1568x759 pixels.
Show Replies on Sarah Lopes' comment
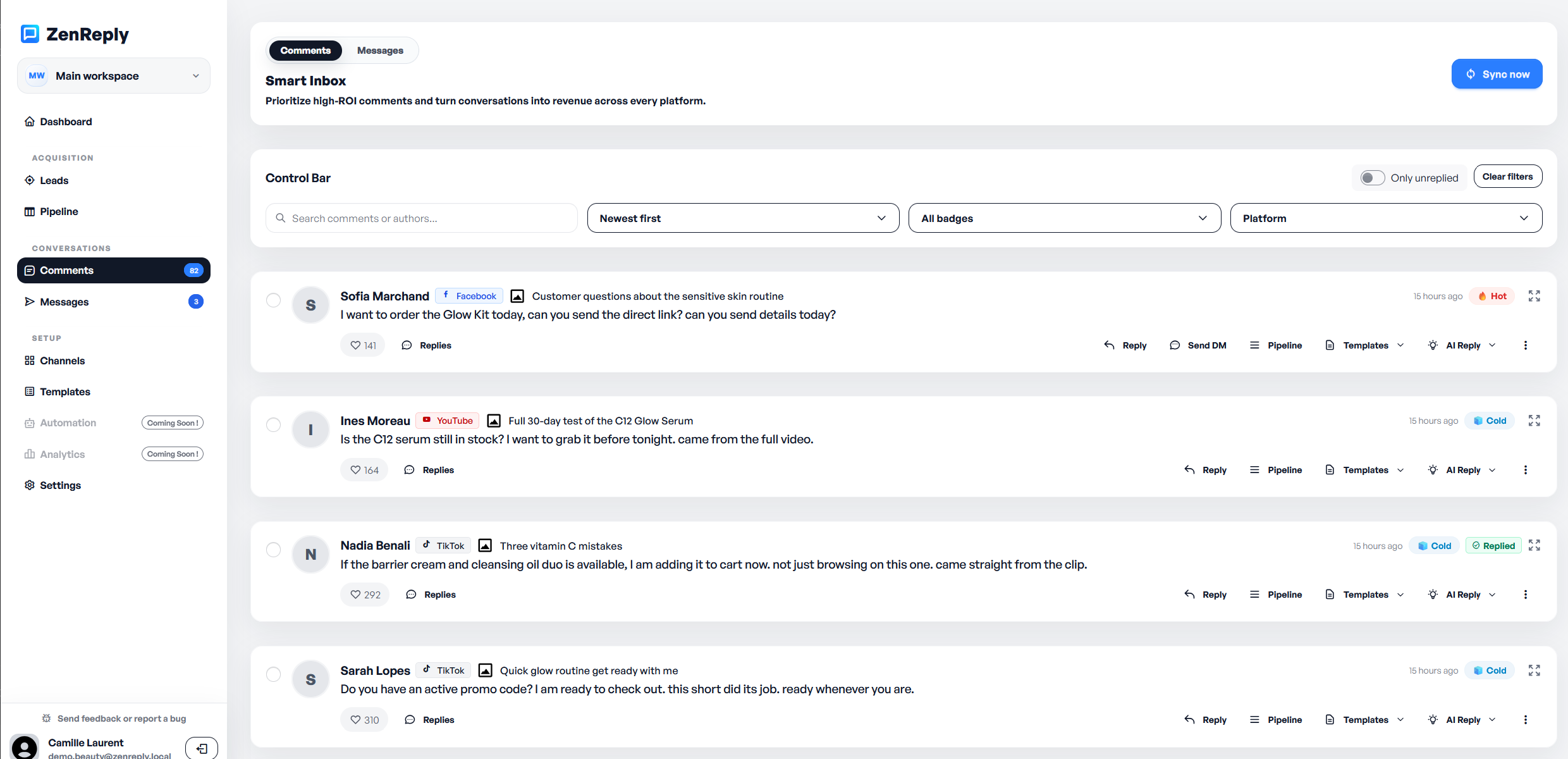point(430,720)
